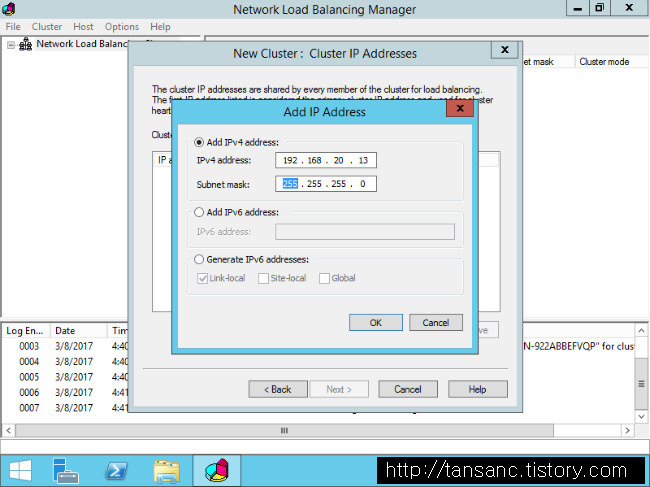Click the IPv6 address input field
This screenshot has width=650, height=487.
point(365,232)
